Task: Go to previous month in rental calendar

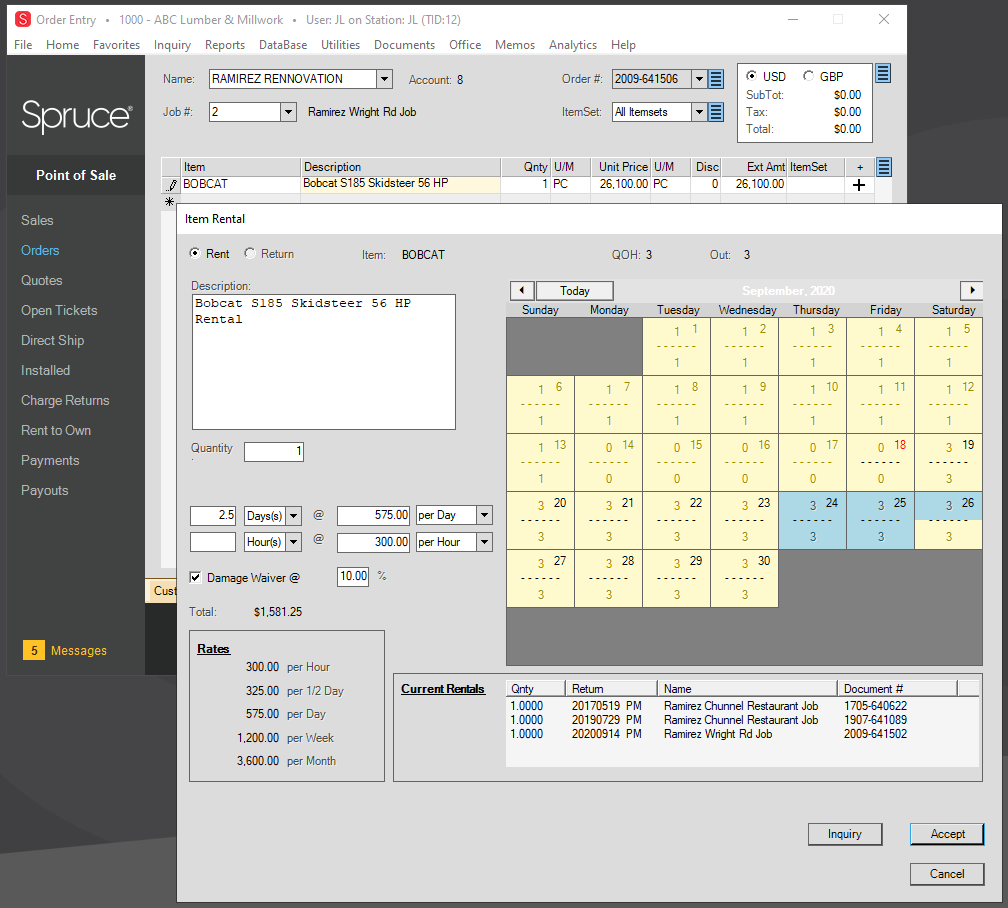Action: tap(521, 291)
